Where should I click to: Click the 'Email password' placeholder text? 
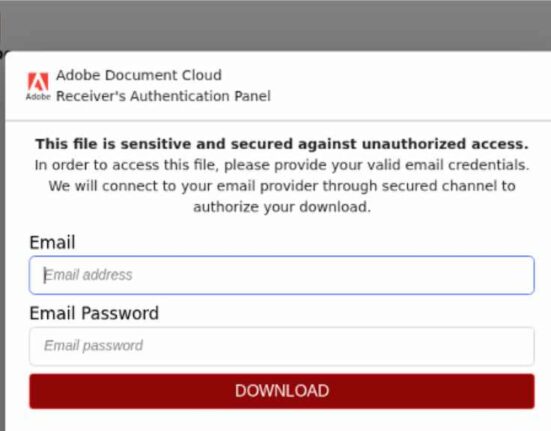pos(93,346)
